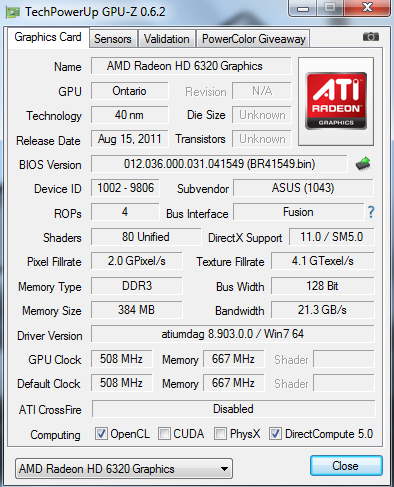Close the window with the red X
Image resolution: width=394 pixels, height=487 pixels.
click(367, 8)
